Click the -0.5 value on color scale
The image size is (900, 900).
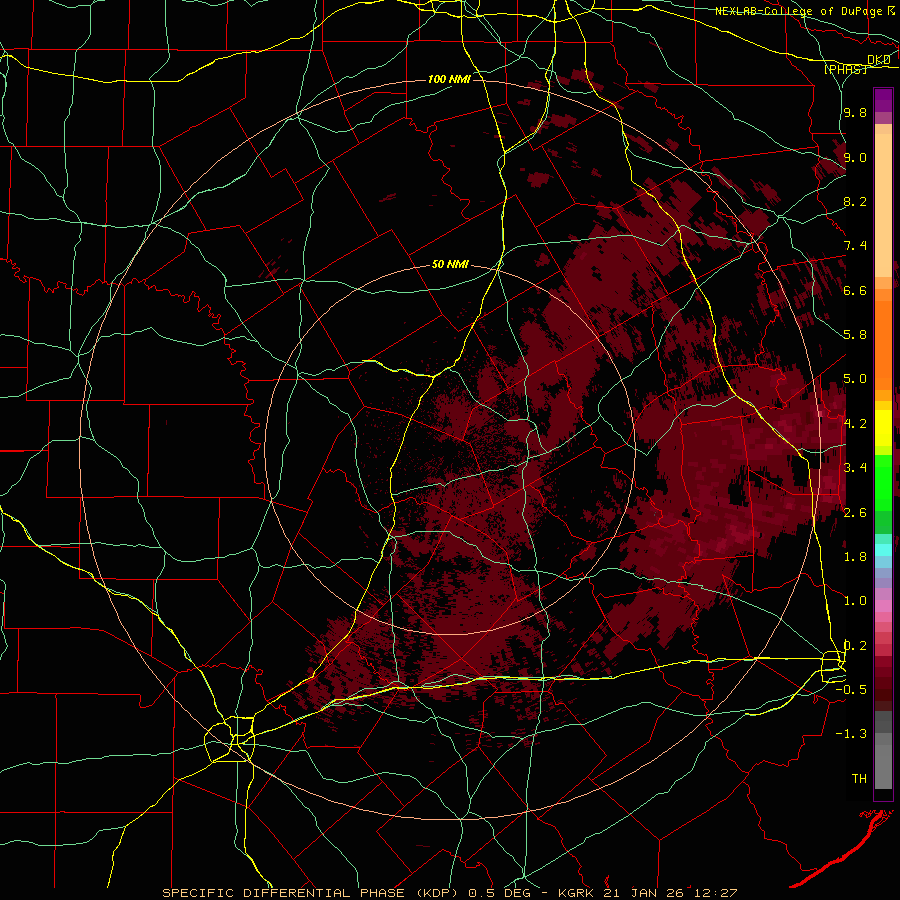point(851,690)
